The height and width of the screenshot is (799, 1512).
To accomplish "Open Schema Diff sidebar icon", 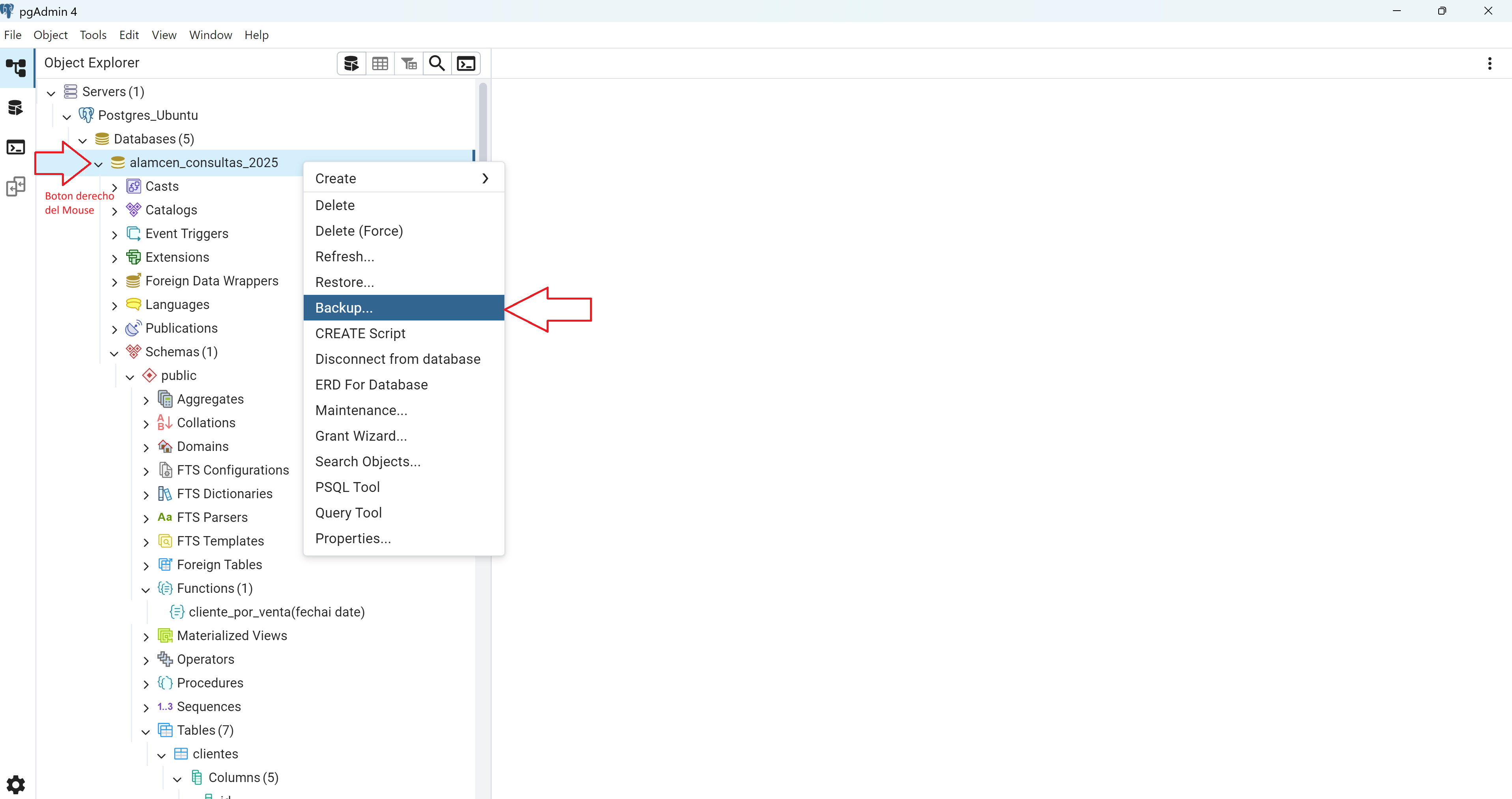I will point(16,186).
